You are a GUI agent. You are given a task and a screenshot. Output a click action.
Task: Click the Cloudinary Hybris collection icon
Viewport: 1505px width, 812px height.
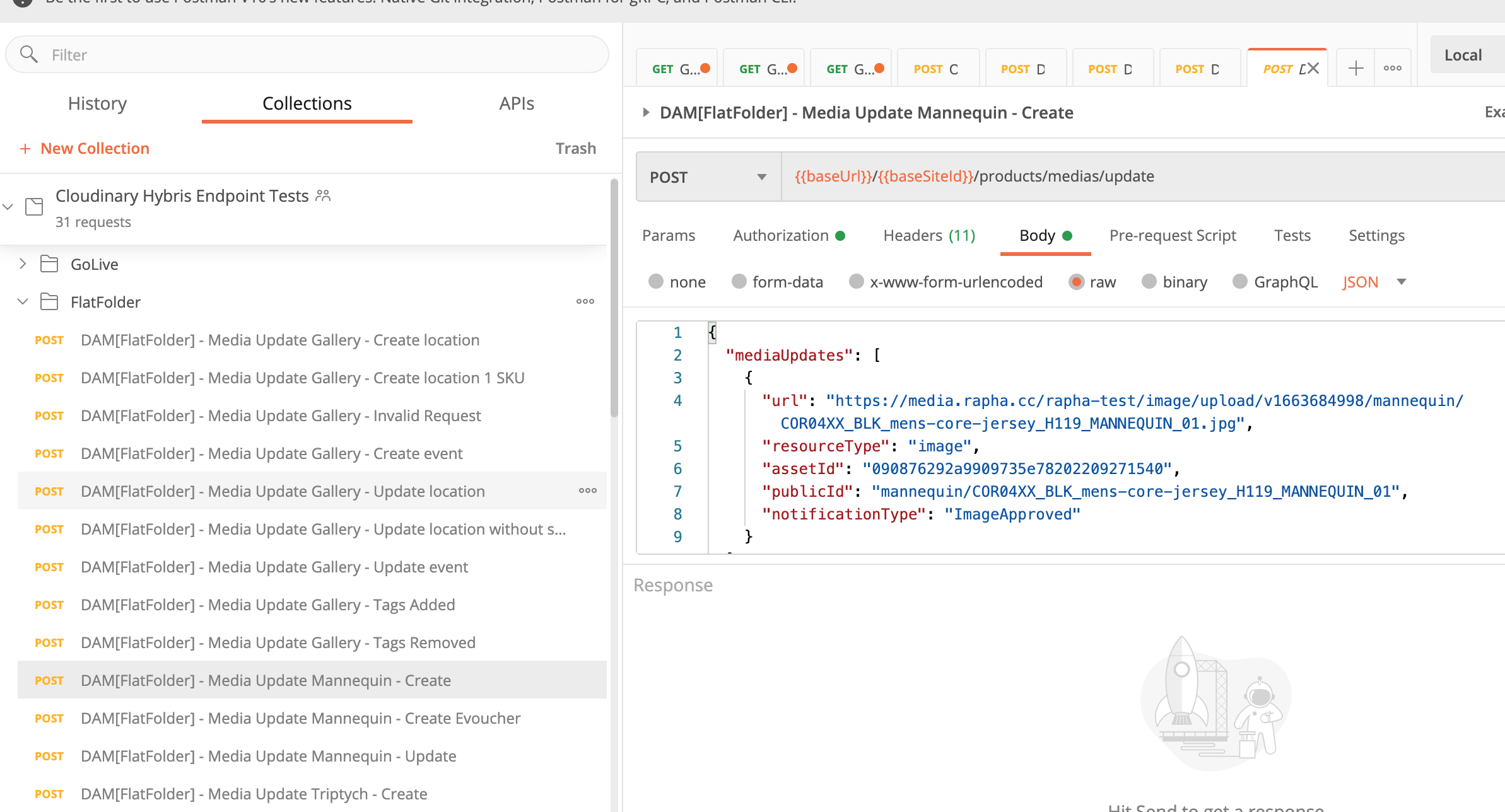click(34, 206)
